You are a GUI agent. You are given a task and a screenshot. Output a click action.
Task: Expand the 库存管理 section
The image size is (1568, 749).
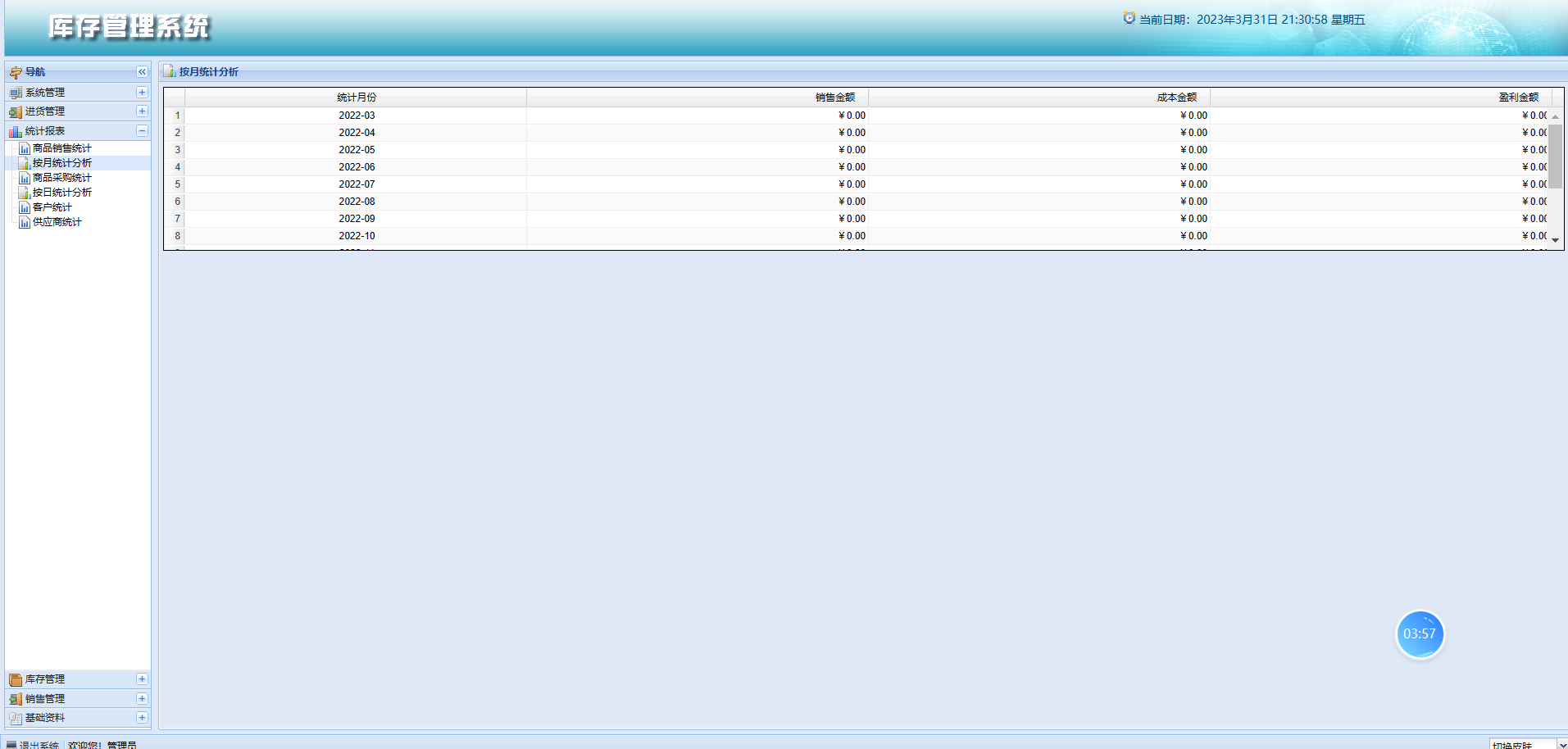point(142,679)
